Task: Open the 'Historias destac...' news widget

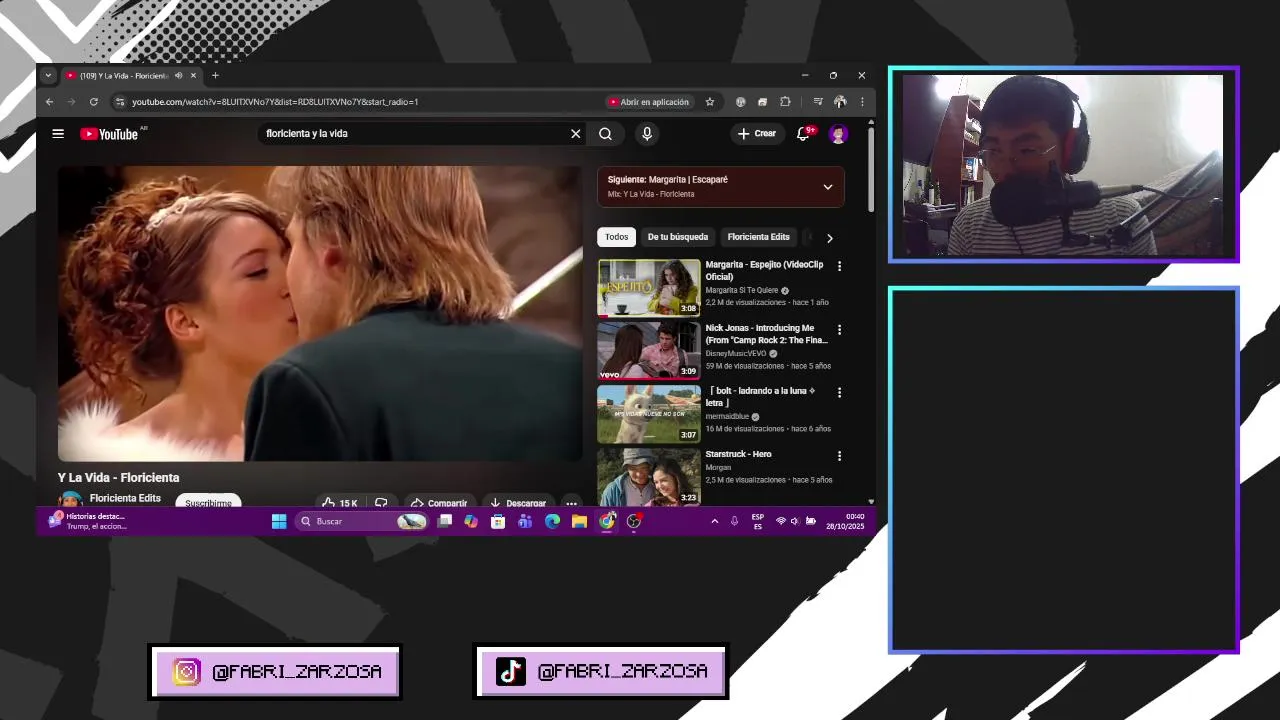Action: tap(88, 521)
